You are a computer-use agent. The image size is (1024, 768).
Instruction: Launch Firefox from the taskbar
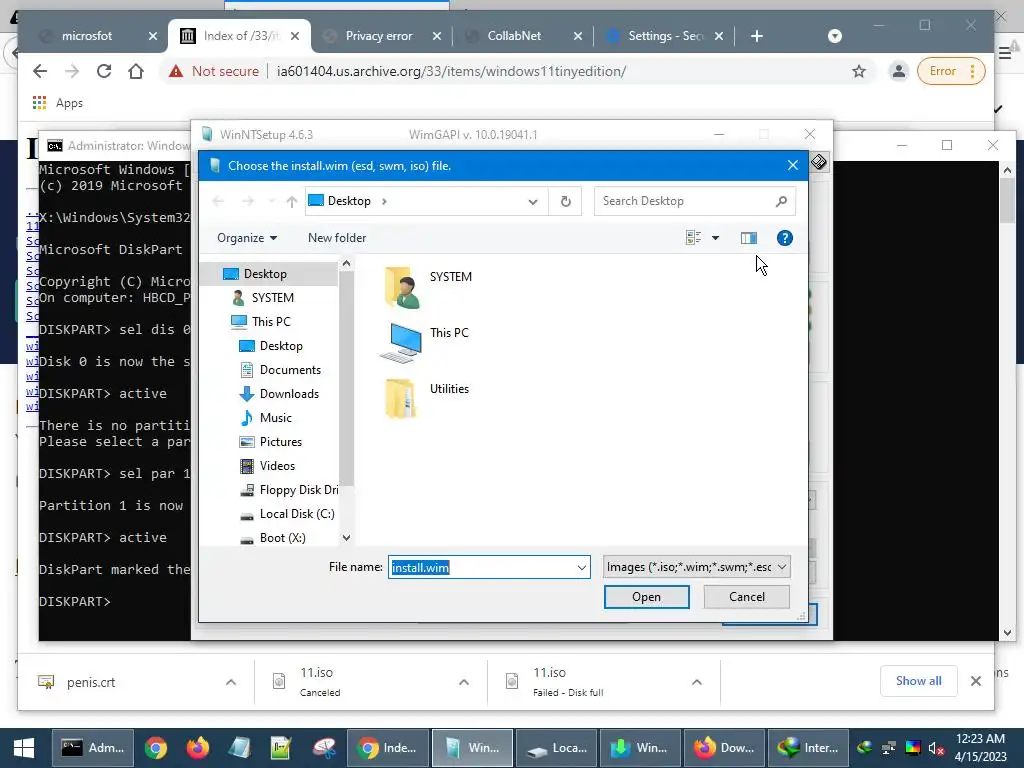[x=197, y=748]
